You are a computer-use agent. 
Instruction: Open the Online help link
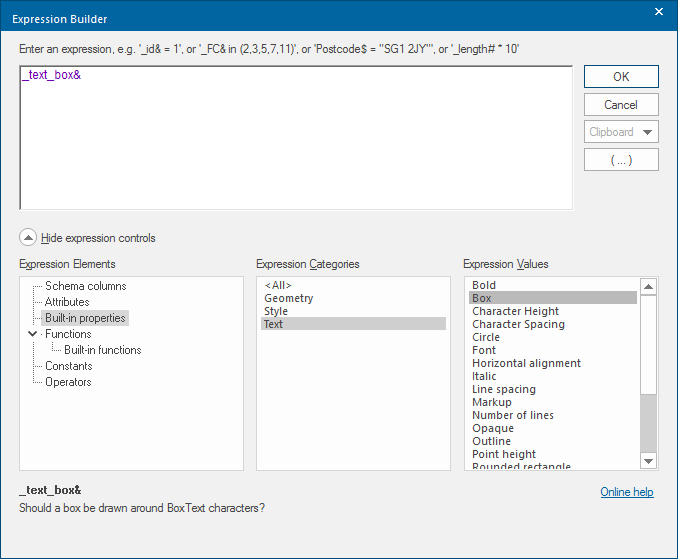pyautogui.click(x=626, y=492)
